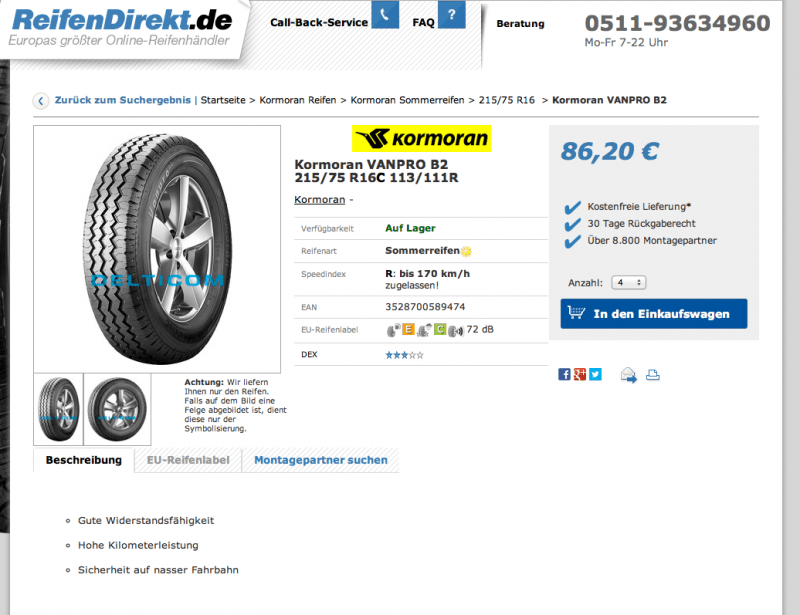Open Montagepartner suchen tab
Screen dimensions: 800x615
pos(320,460)
